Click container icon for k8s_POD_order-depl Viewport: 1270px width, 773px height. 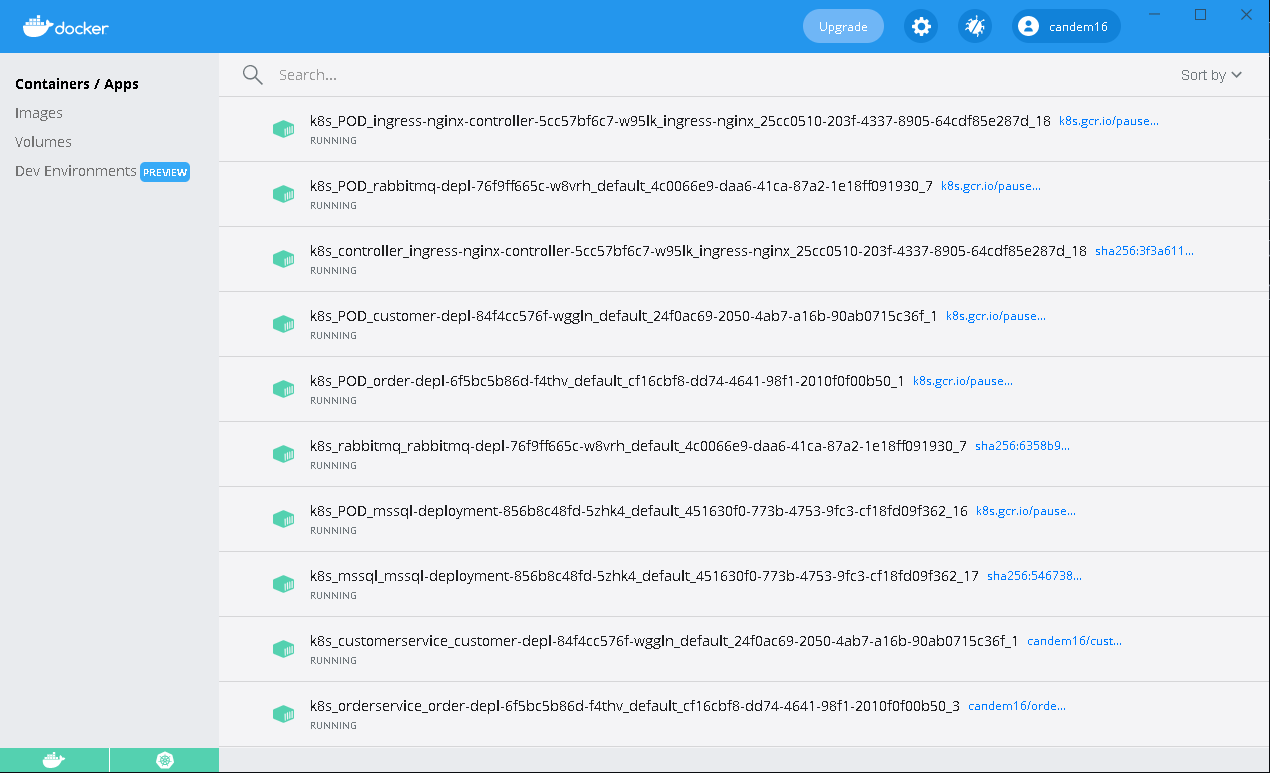point(284,389)
